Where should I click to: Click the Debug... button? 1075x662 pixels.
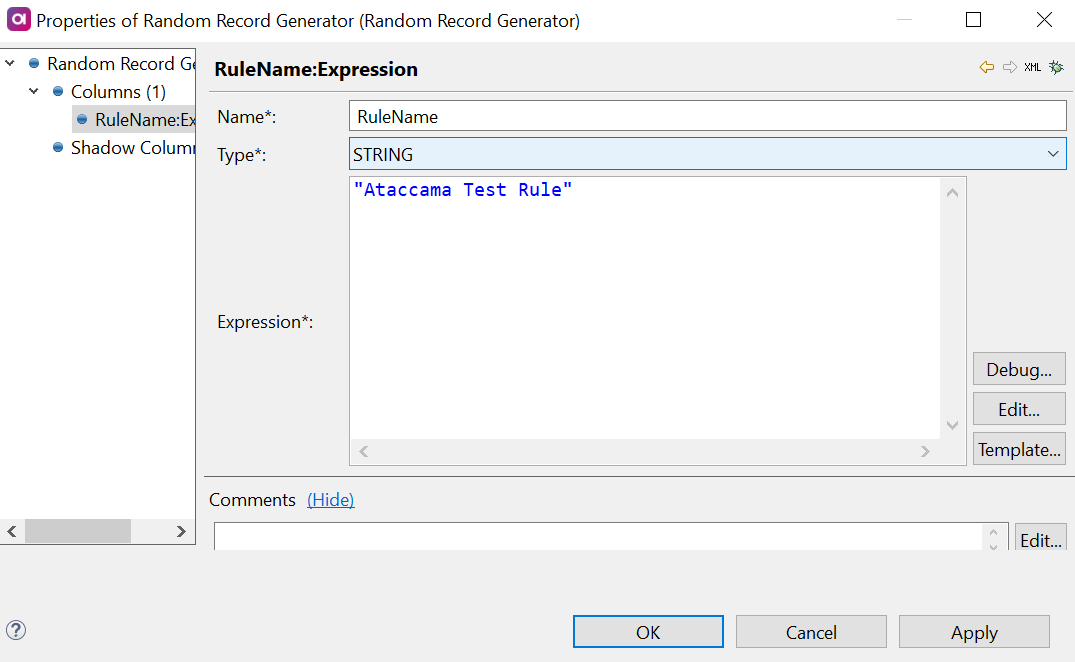[1018, 369]
